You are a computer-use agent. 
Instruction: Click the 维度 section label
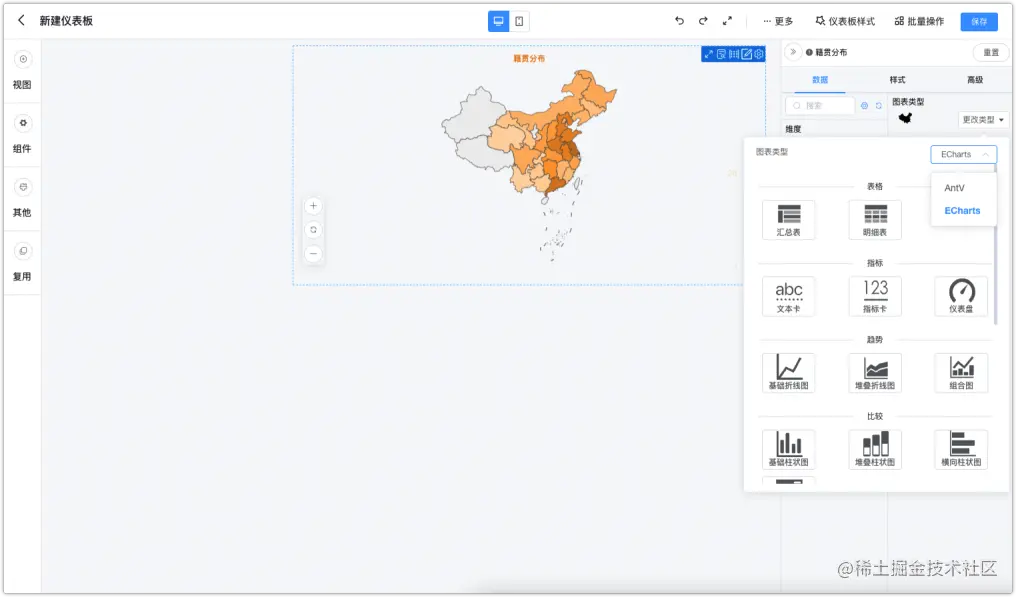click(x=793, y=129)
